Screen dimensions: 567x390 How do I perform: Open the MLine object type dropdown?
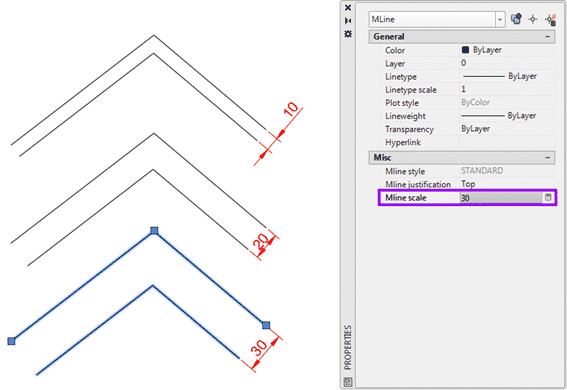(500, 19)
